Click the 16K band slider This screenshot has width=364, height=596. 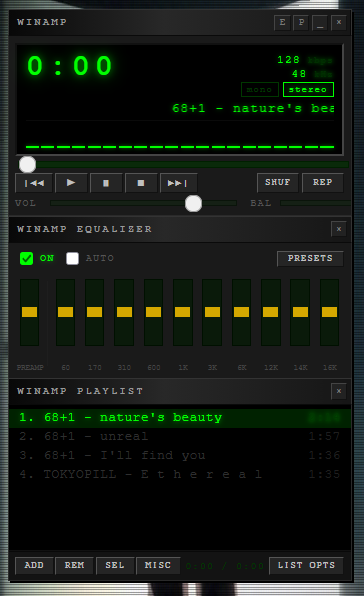pyautogui.click(x=329, y=312)
